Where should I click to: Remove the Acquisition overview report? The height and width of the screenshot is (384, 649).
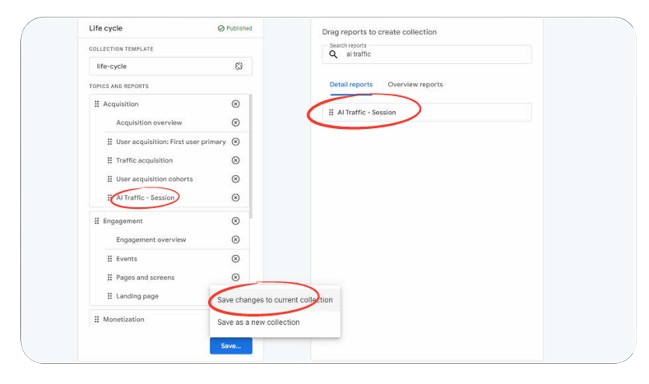pyautogui.click(x=236, y=122)
